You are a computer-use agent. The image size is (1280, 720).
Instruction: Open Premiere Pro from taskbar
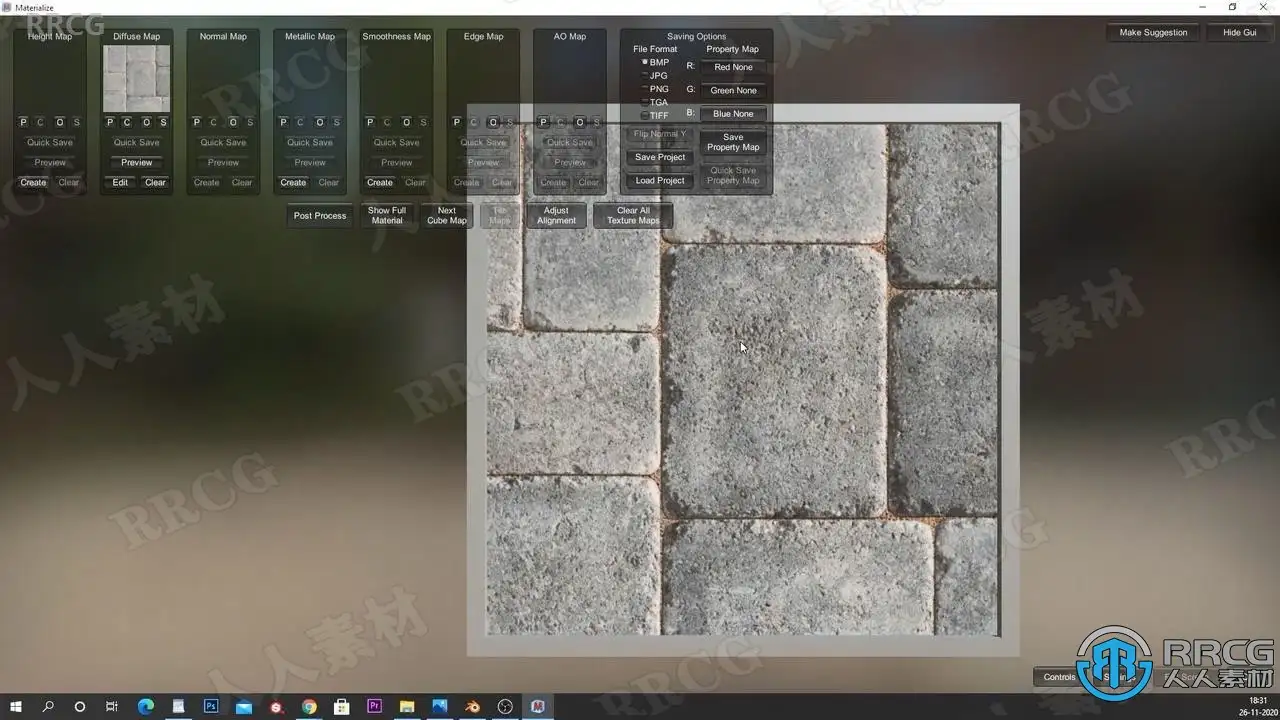(x=375, y=706)
